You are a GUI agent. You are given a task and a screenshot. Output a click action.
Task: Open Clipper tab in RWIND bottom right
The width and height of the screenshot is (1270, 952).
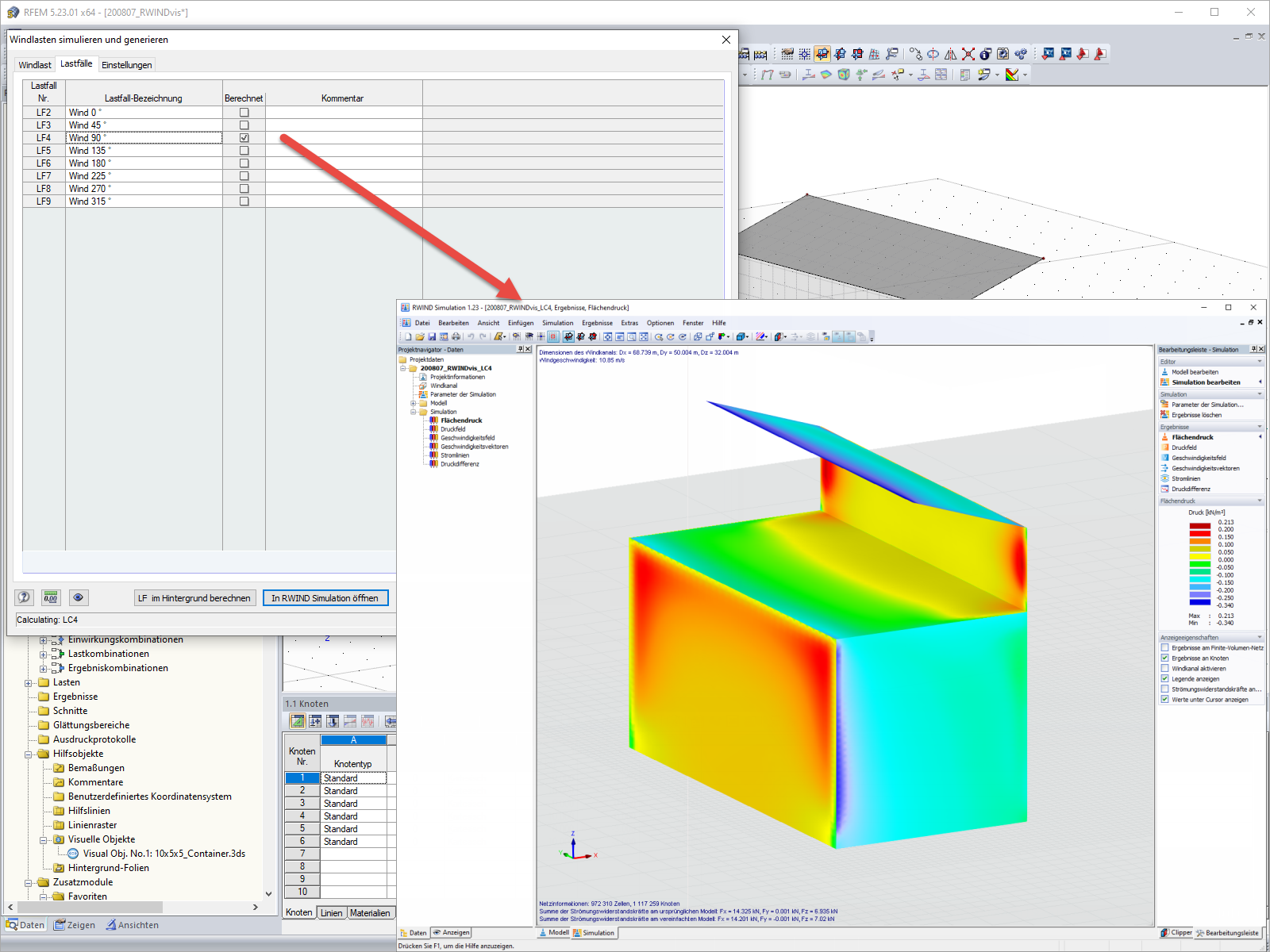(x=1176, y=933)
